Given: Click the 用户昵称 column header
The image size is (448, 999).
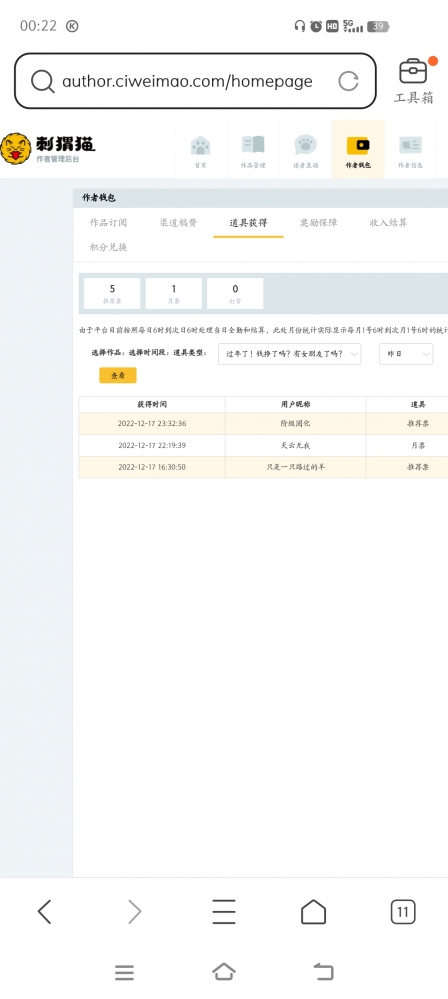Looking at the screenshot, I should click(296, 405).
